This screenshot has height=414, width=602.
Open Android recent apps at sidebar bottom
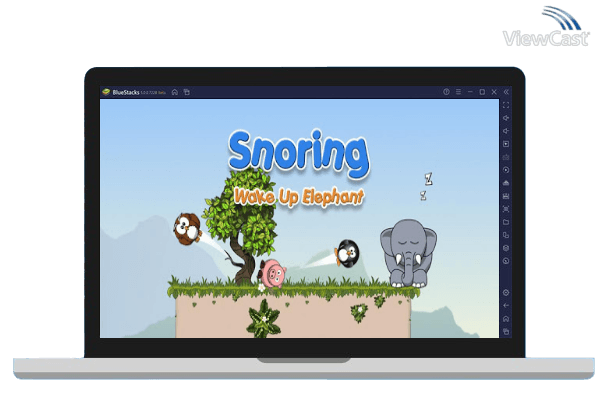(506, 332)
